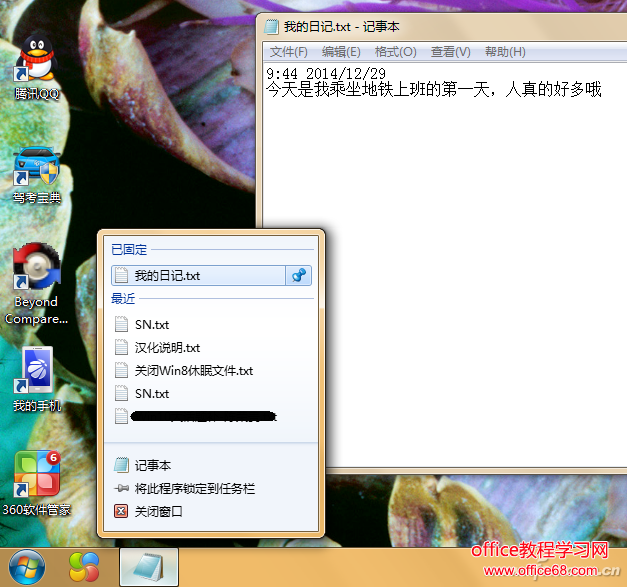Click the pin icon beside 将此程序锁定到任务栏
627x587 pixels.
coord(121,488)
